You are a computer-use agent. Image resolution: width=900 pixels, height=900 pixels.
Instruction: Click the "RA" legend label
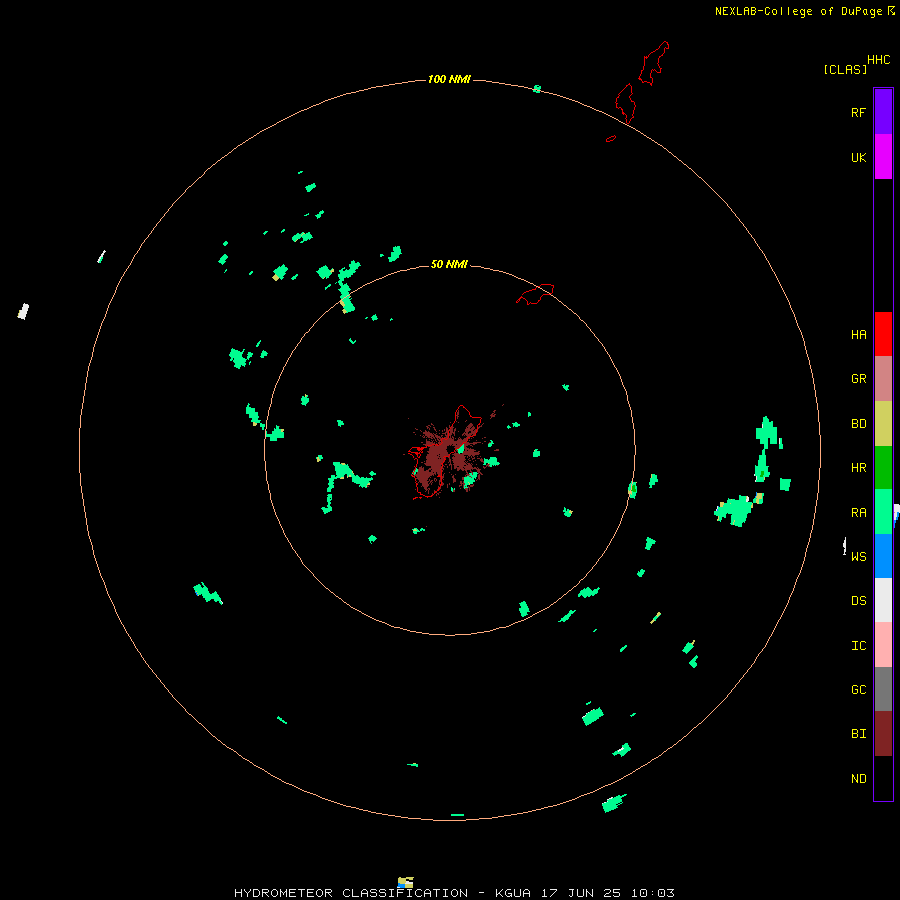858,513
